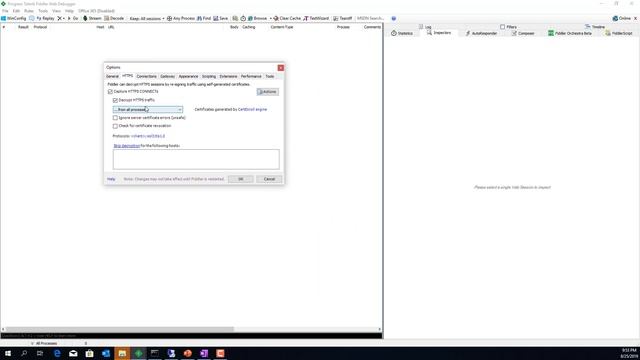Screen dimensions: 640x360
Task: Expand the from all processes dropdown
Action: tap(148, 109)
